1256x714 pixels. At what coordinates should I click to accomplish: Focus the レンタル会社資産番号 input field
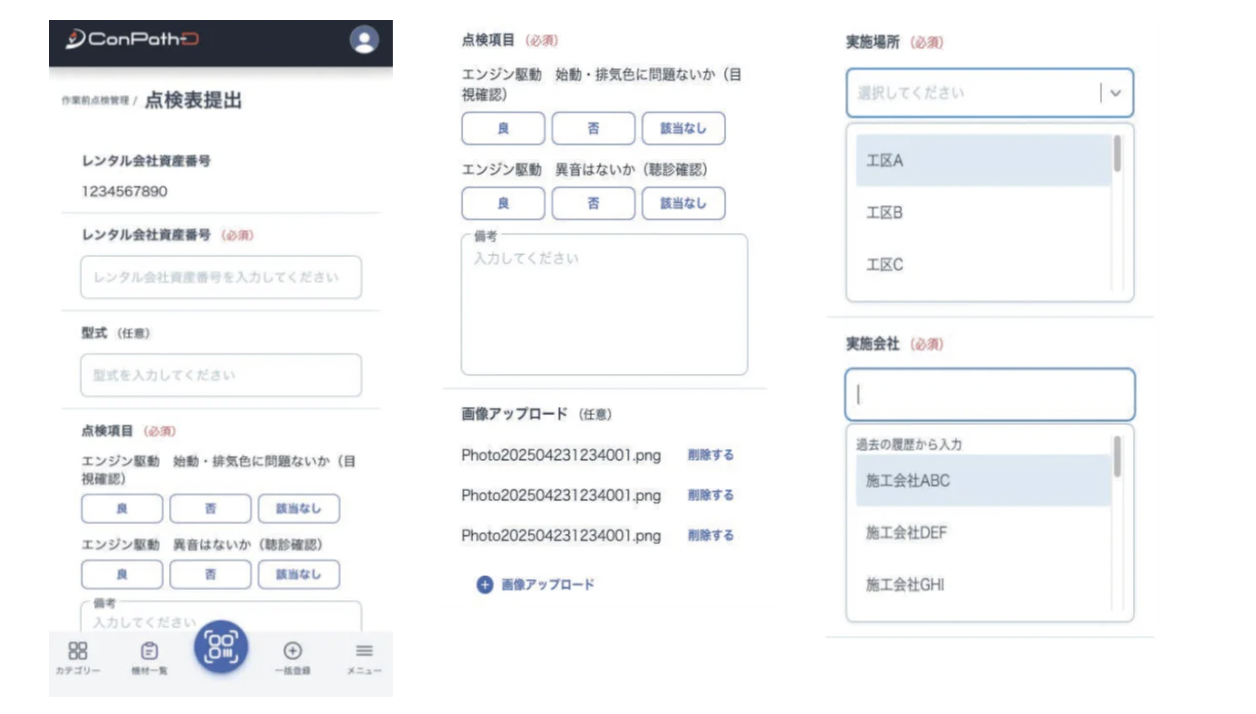pyautogui.click(x=221, y=277)
